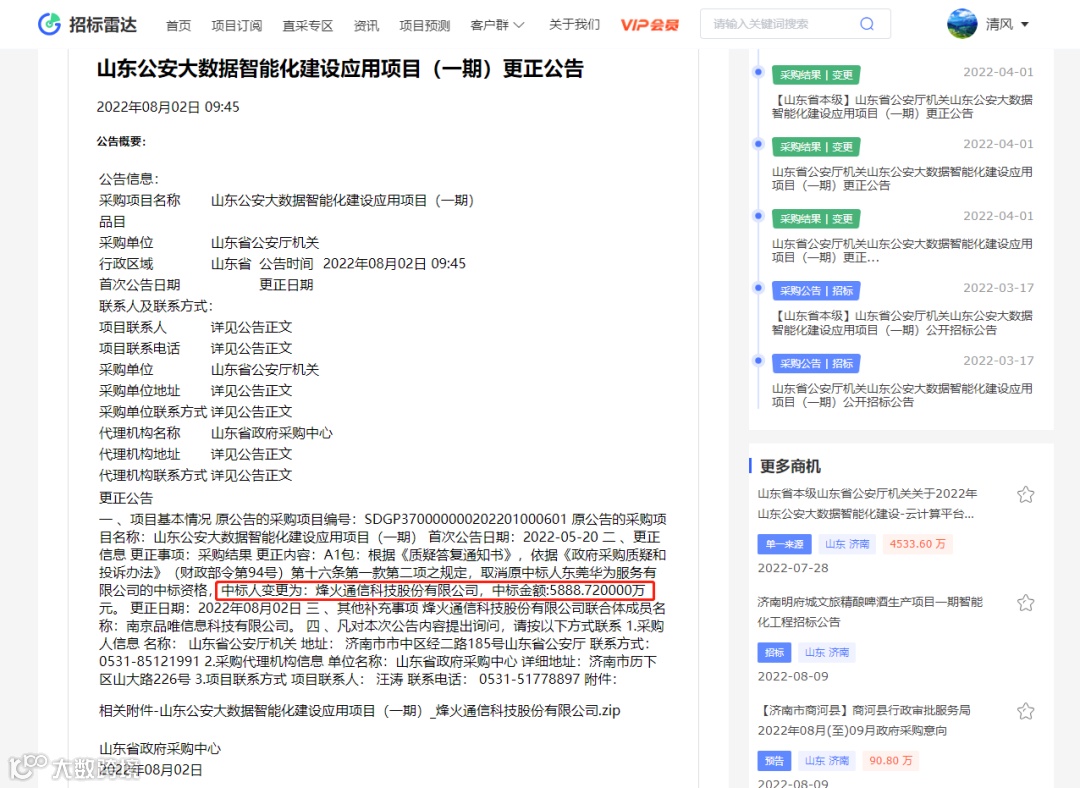Open the last 公开招标公告 entry dated 2022-03-17
The image size is (1080, 788).
click(902, 395)
